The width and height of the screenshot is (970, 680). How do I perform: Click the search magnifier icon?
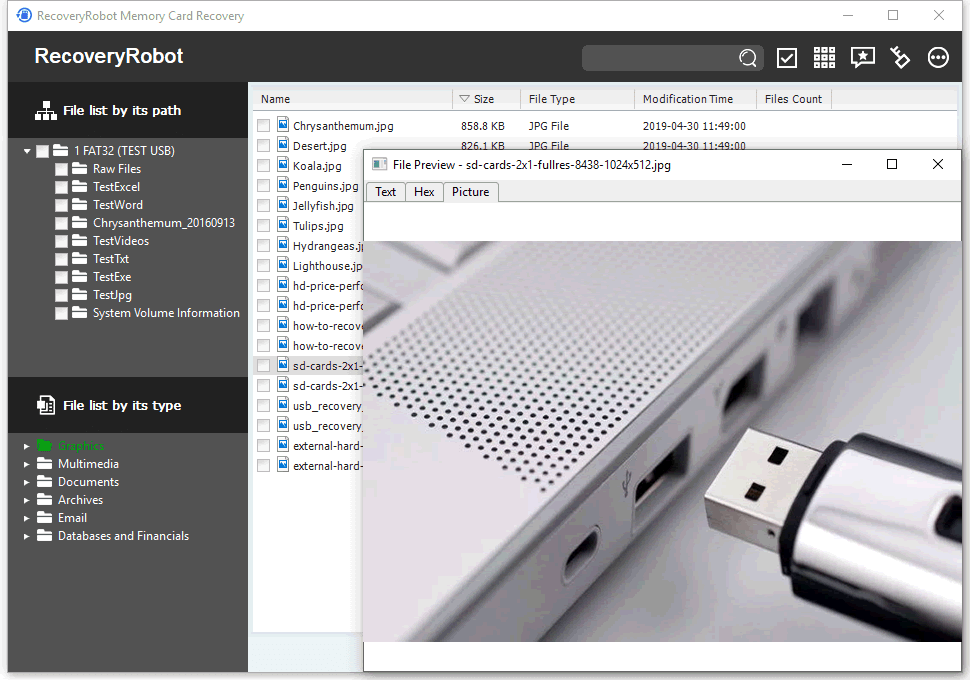coord(747,58)
